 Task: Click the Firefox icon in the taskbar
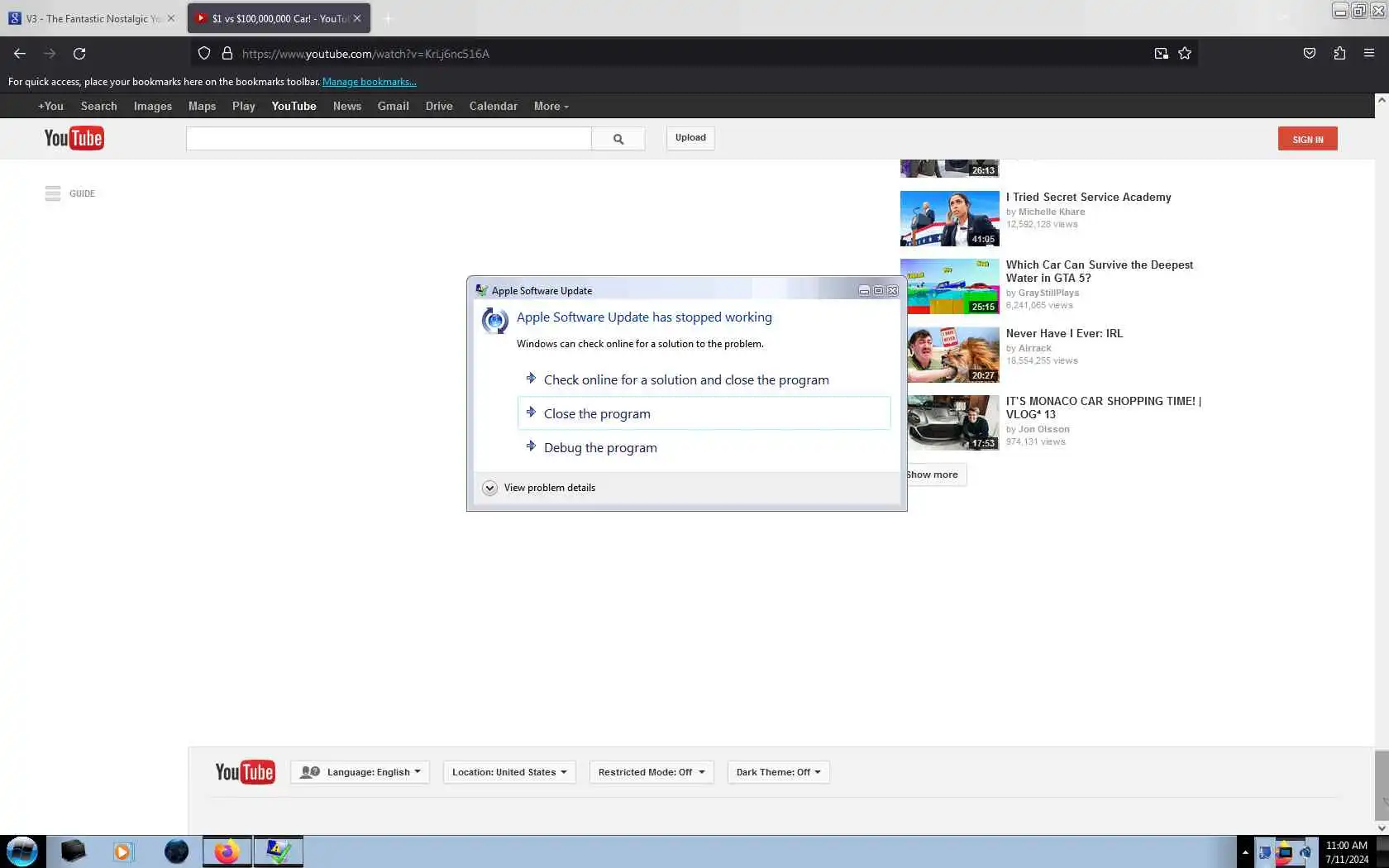coord(227,851)
